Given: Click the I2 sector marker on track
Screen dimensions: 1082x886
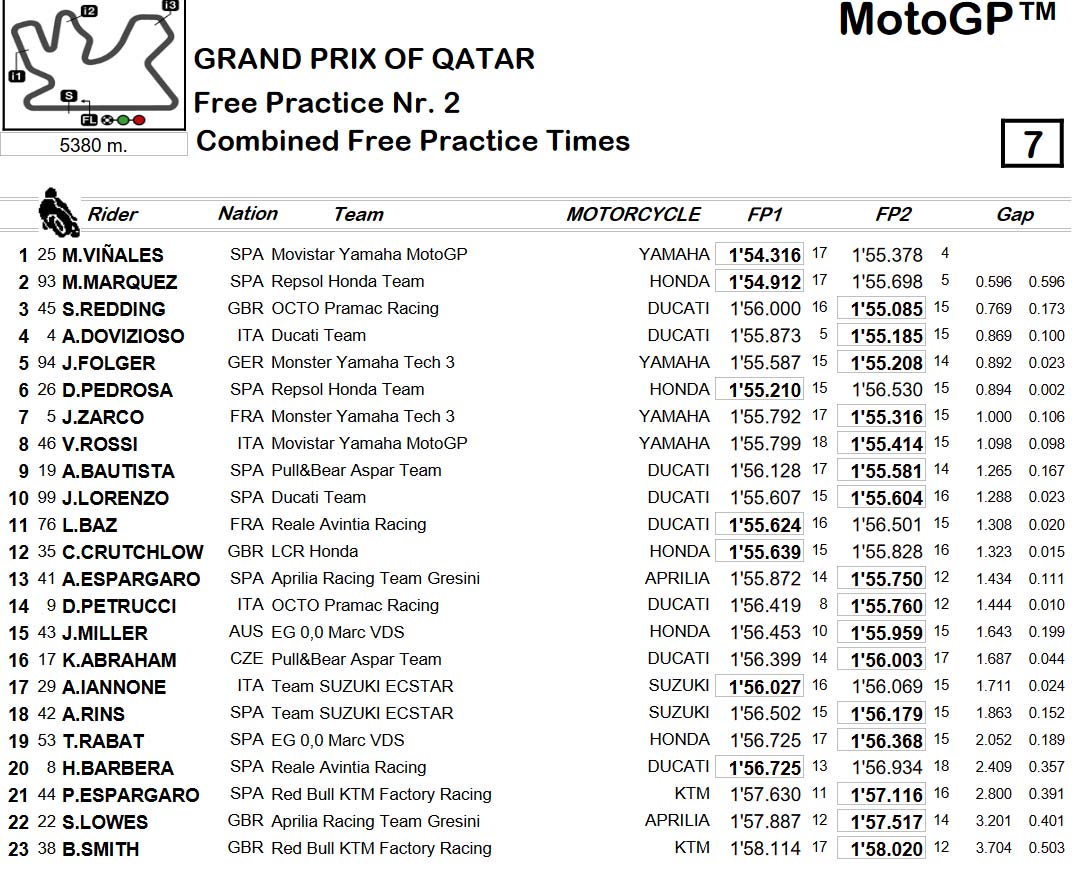Looking at the screenshot, I should tap(89, 11).
